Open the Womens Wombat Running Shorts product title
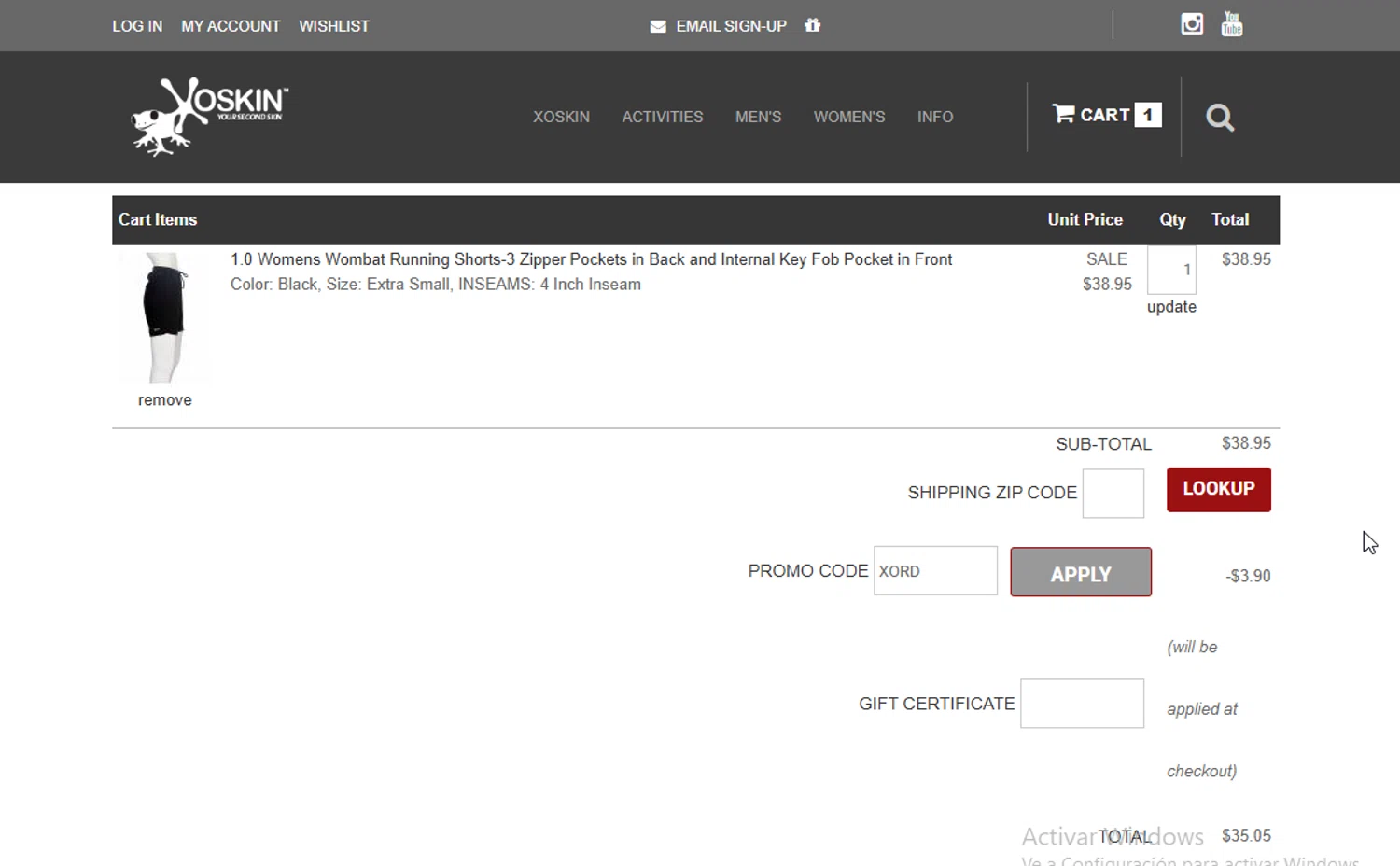This screenshot has height=866, width=1400. [592, 259]
